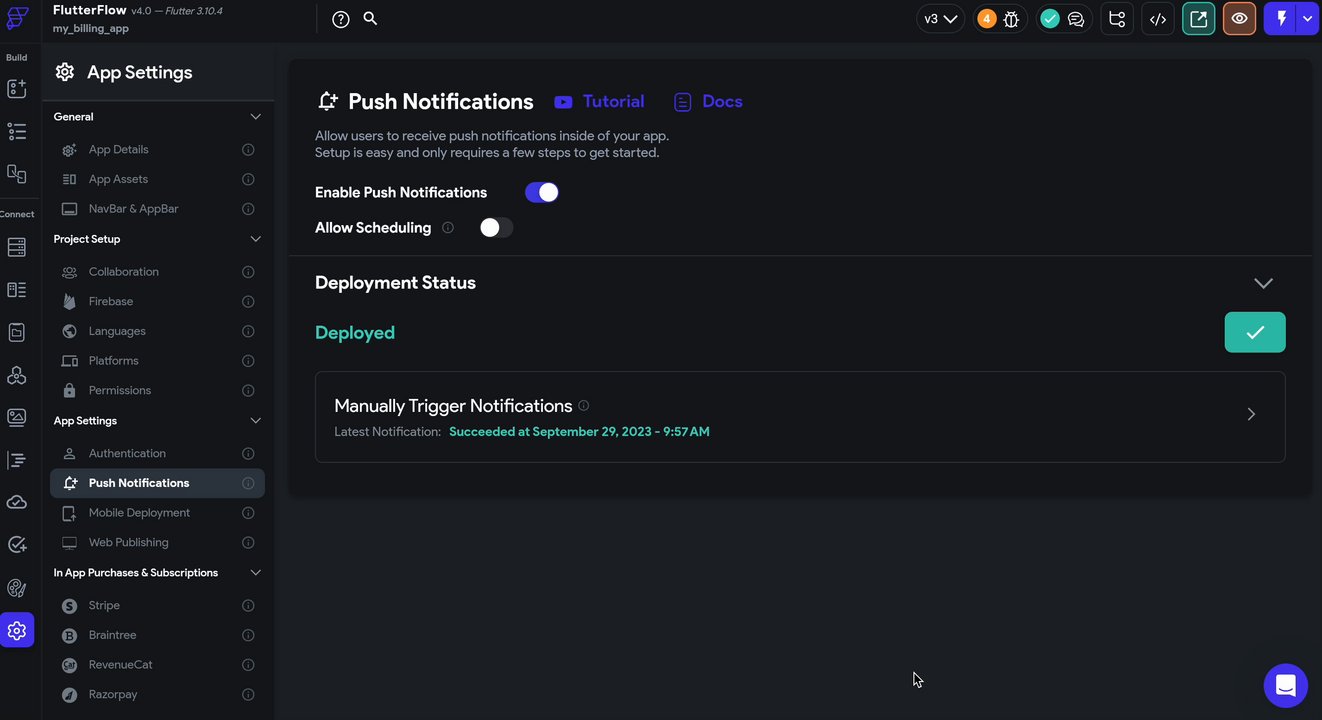1322x720 pixels.
Task: Click the lightning bolt run icon
Action: pyautogui.click(x=1281, y=19)
